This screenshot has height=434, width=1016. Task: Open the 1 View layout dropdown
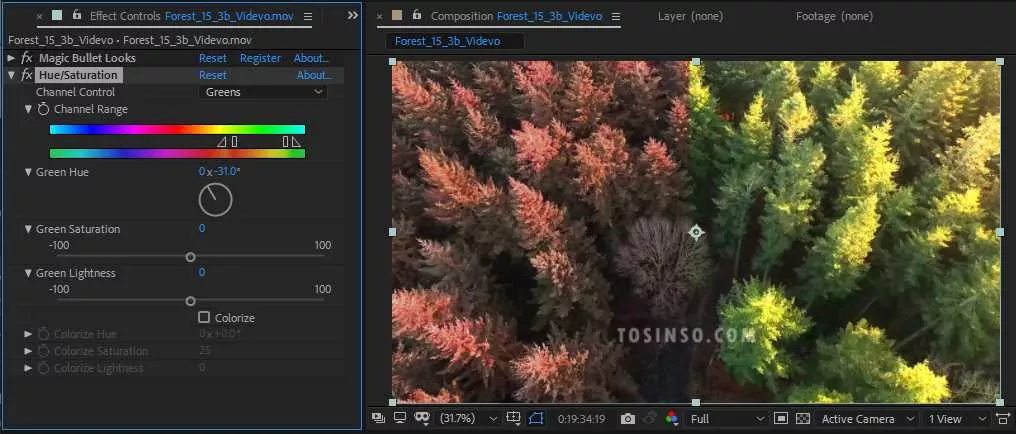[x=957, y=419]
